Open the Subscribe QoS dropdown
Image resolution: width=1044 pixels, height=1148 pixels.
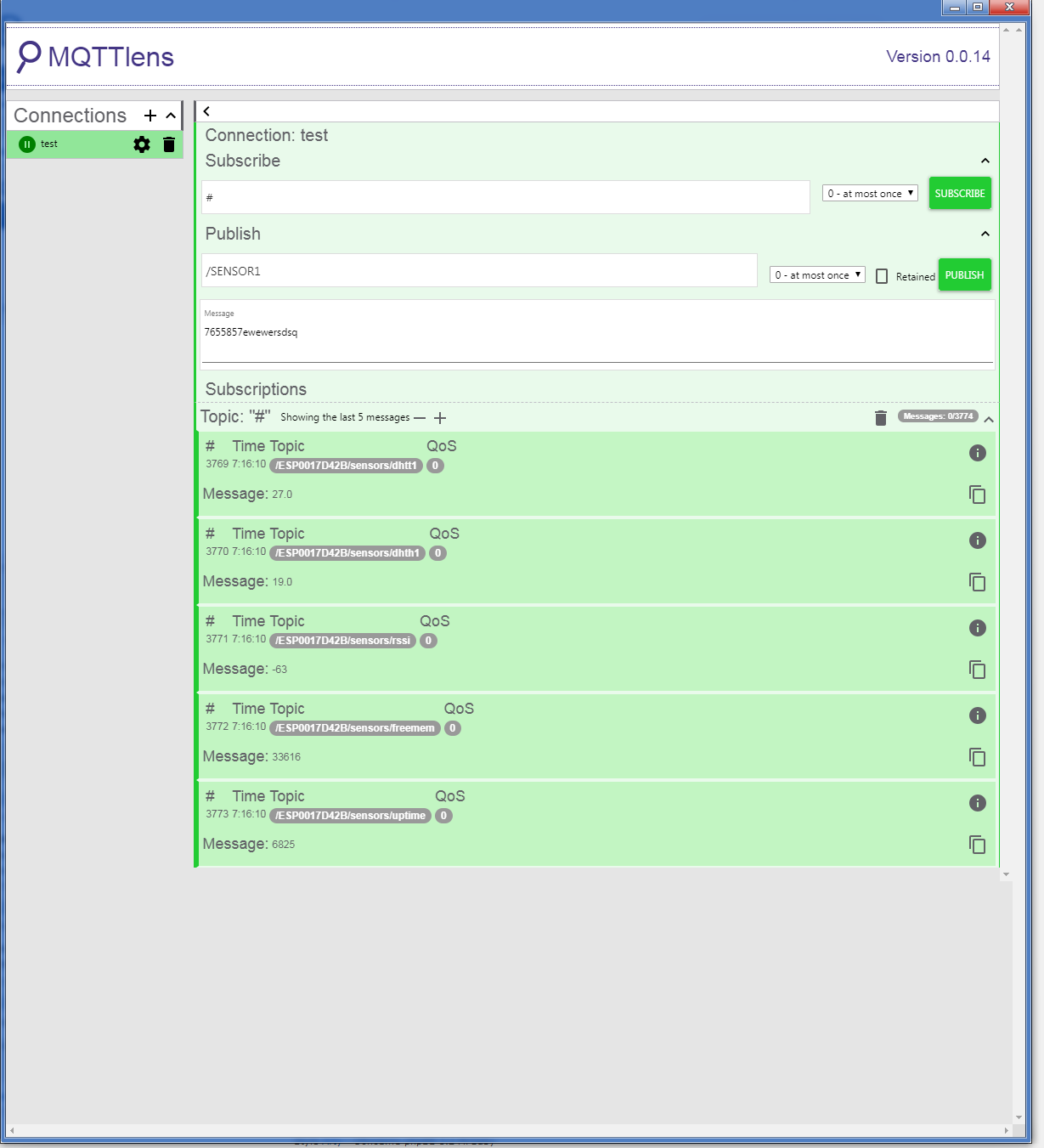coord(870,194)
